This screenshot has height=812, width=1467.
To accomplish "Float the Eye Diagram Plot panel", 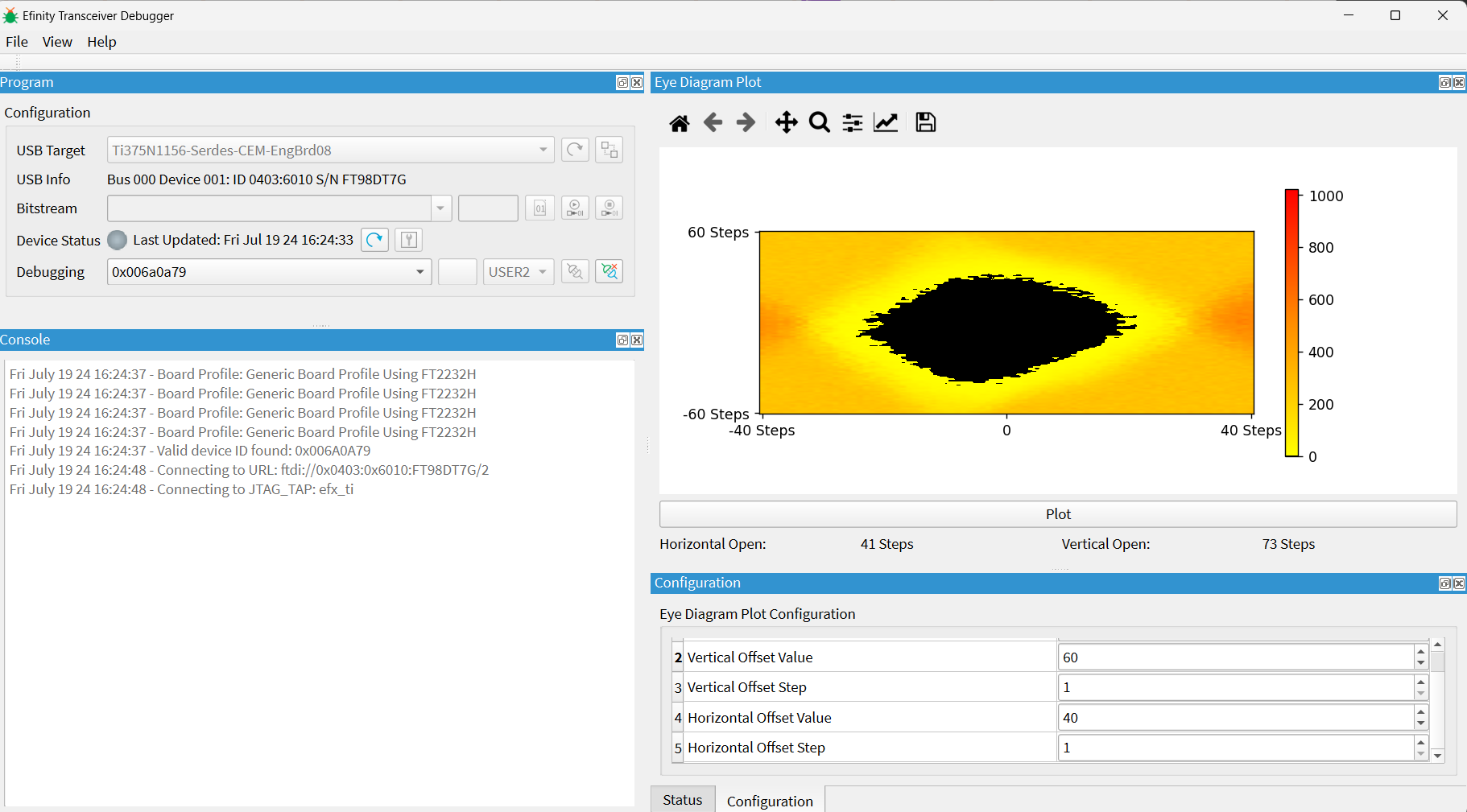I will click(1445, 83).
